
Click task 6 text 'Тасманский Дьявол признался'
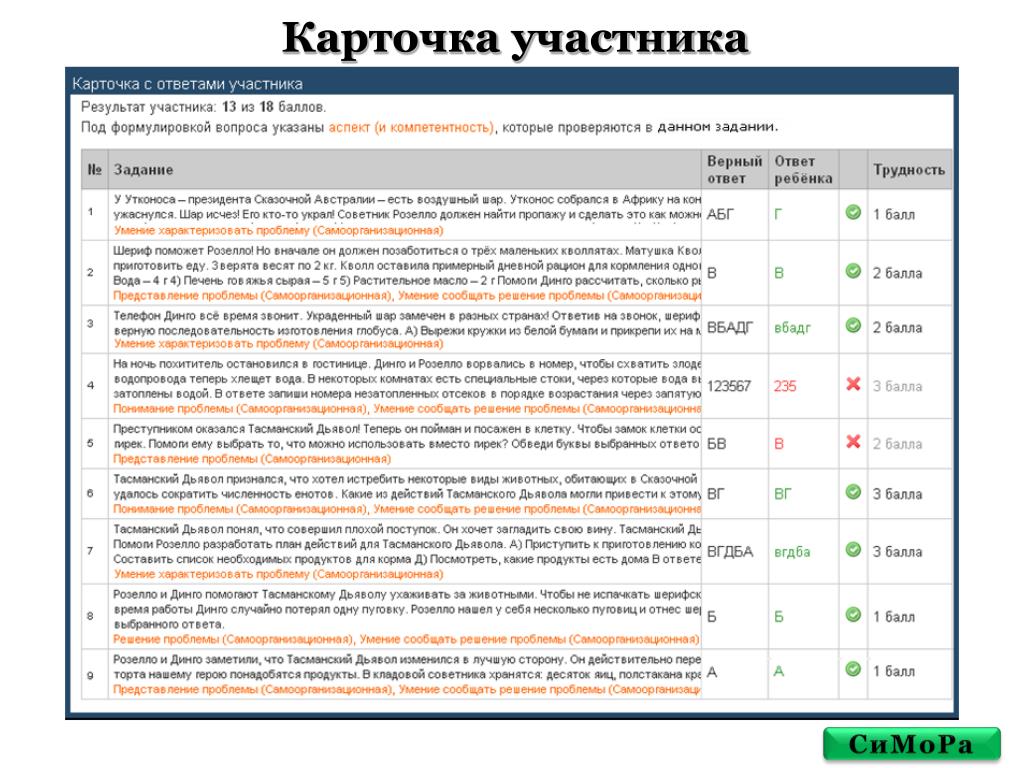[407, 487]
